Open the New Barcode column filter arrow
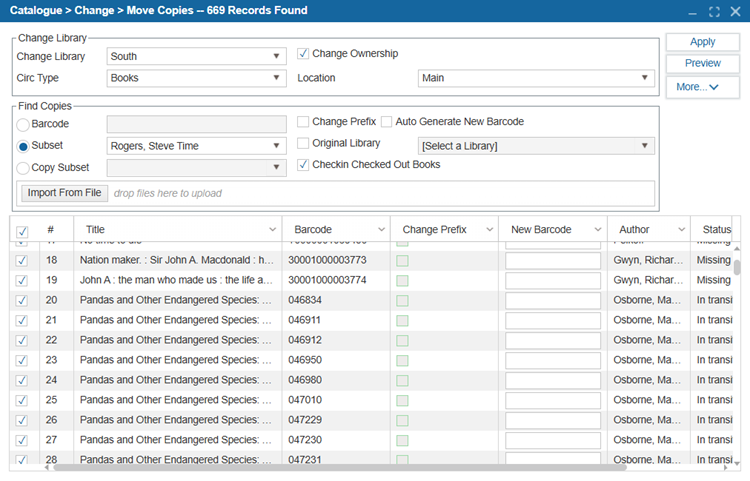The image size is (750, 481). tap(598, 230)
